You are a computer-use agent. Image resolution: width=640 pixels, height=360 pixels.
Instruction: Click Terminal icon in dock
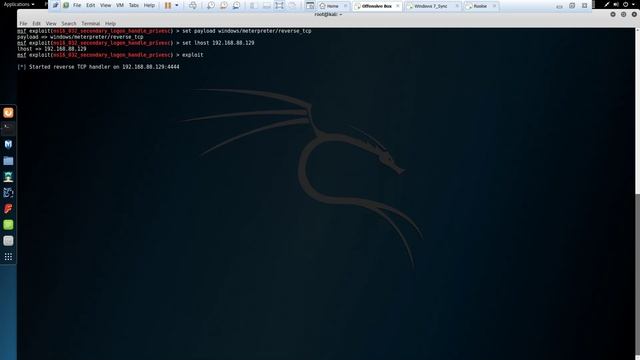coord(8,129)
